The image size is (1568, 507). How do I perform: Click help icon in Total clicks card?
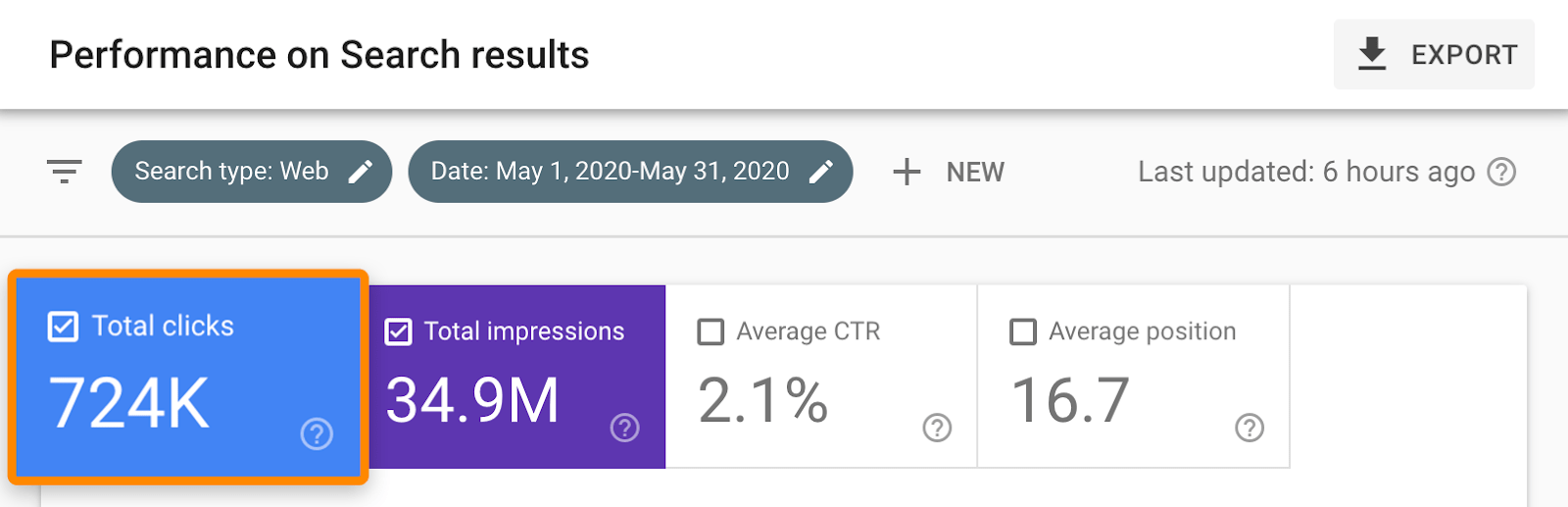(317, 433)
